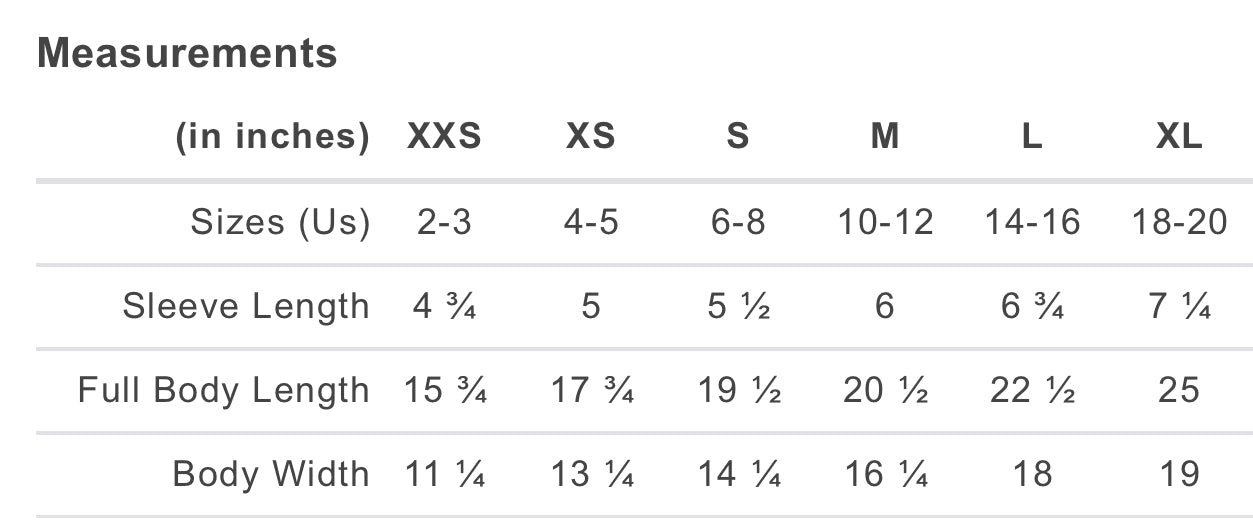Click the (in inches) header cell
This screenshot has height=523, width=1253.
[x=272, y=136]
